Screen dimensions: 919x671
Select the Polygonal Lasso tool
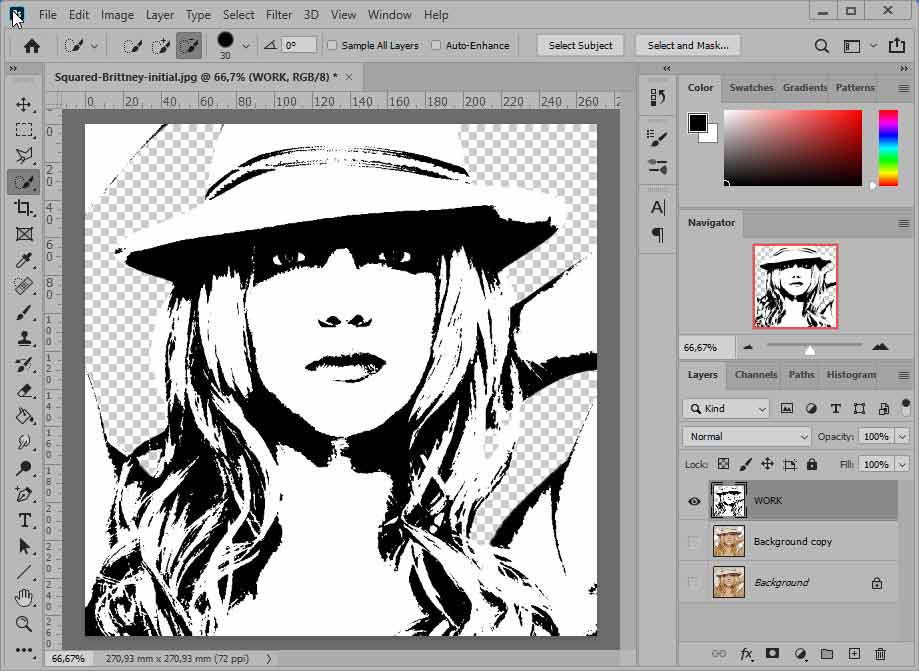(23, 155)
